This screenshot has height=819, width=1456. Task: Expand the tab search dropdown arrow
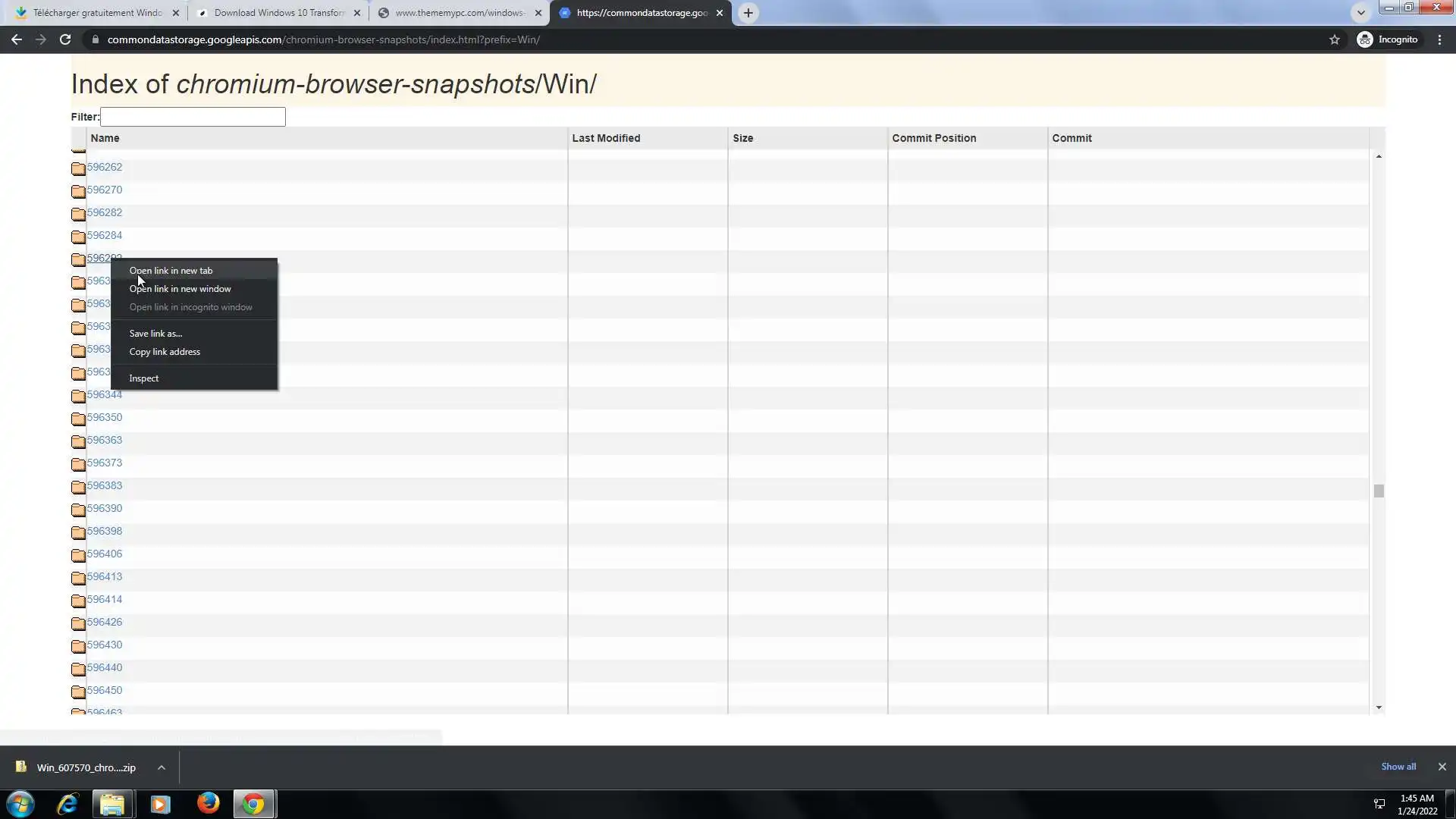(x=1360, y=13)
